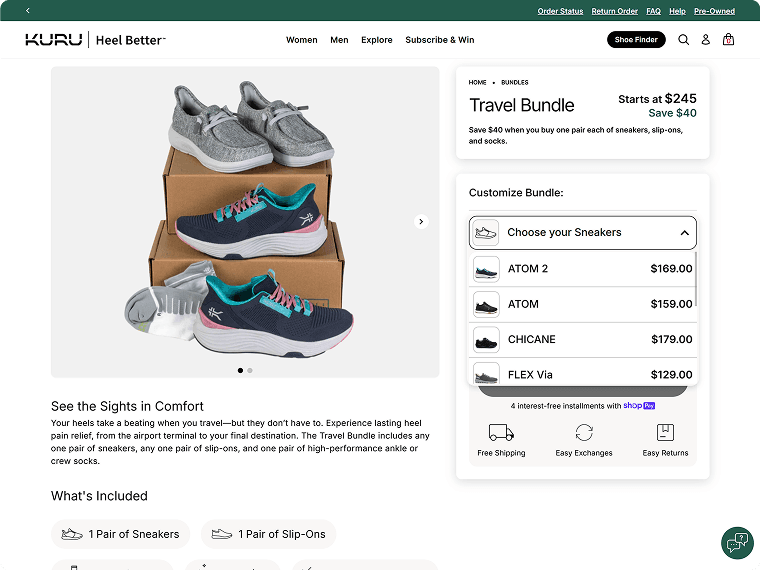This screenshot has height=570, width=761.
Task: Click the Shoe Finder button
Action: point(636,40)
